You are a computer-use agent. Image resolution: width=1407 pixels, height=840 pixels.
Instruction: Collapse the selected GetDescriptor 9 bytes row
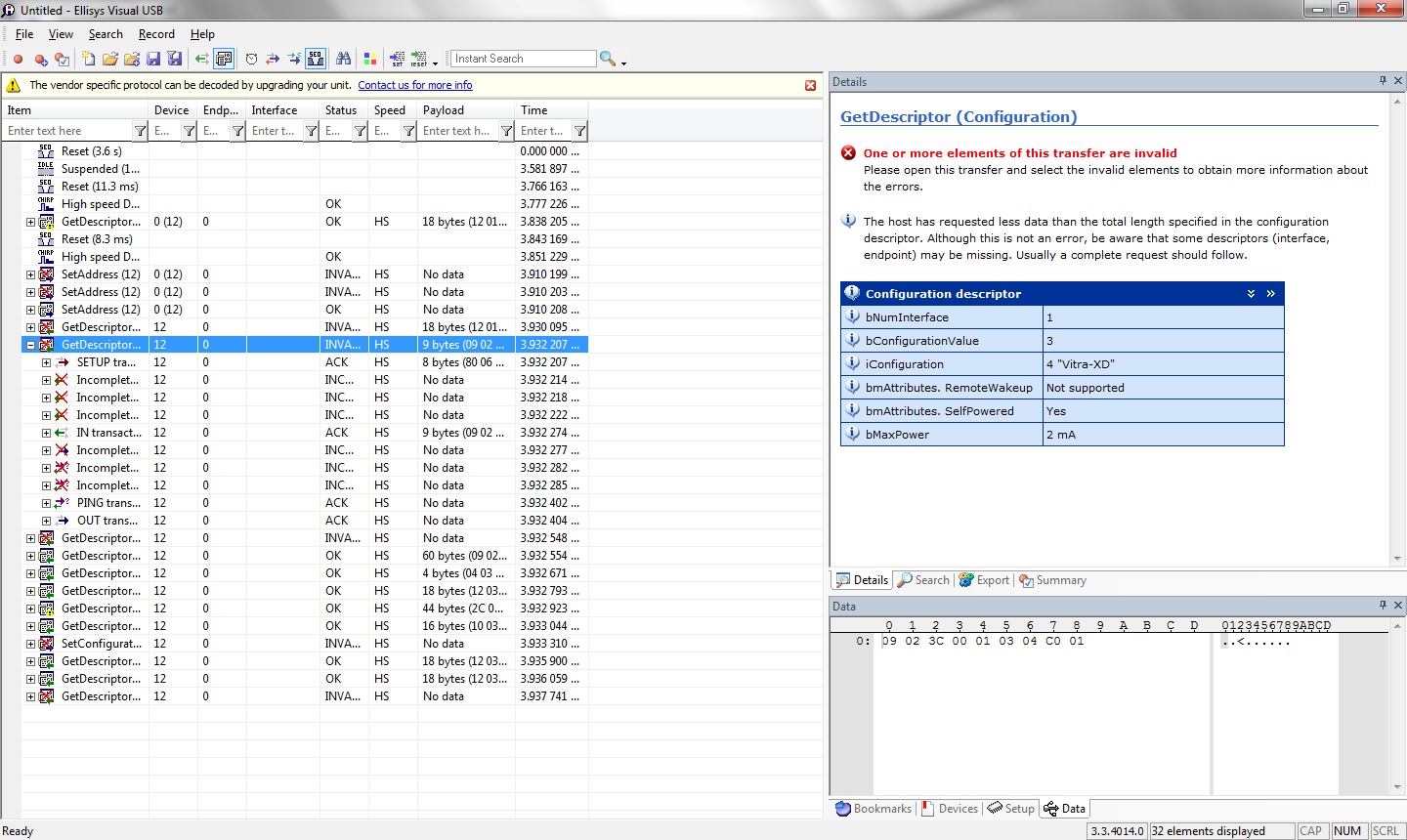(x=30, y=345)
